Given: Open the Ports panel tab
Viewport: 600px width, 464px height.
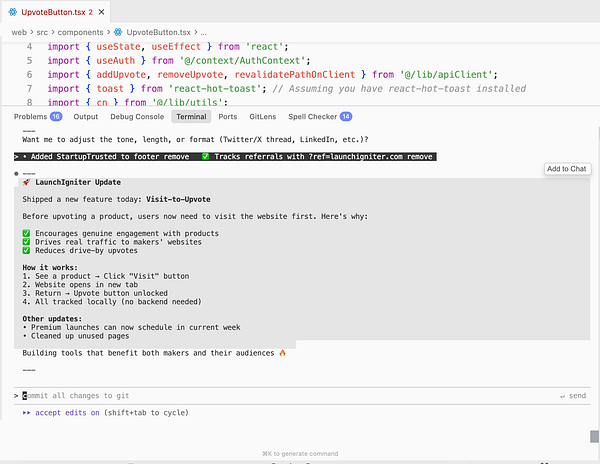Looking at the screenshot, I should (228, 117).
